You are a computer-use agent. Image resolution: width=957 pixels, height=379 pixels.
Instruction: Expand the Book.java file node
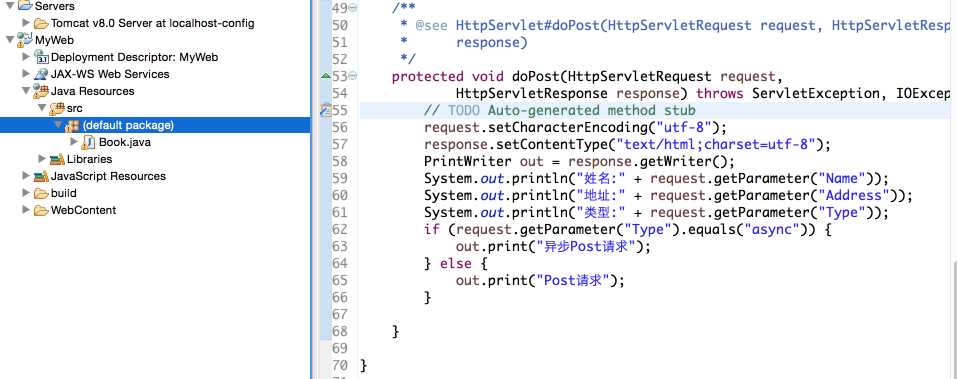tap(74, 142)
